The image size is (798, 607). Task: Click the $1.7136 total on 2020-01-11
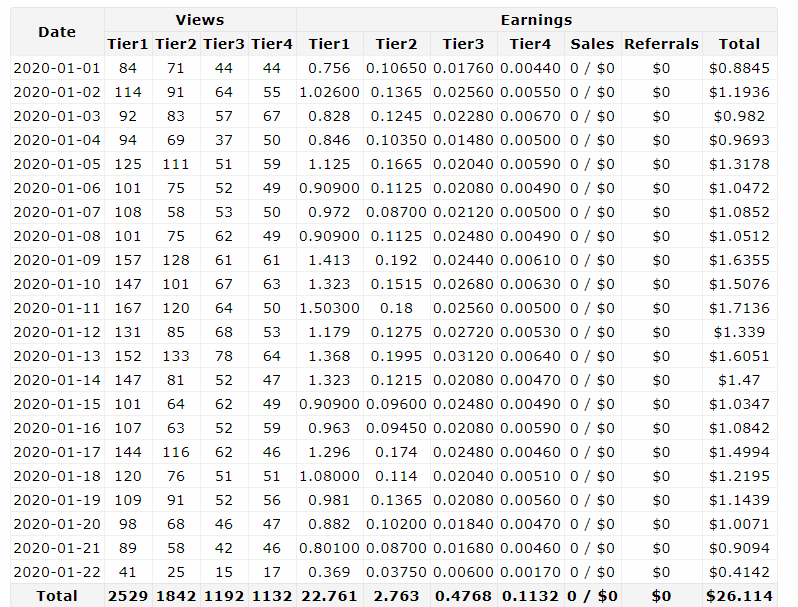click(x=739, y=308)
